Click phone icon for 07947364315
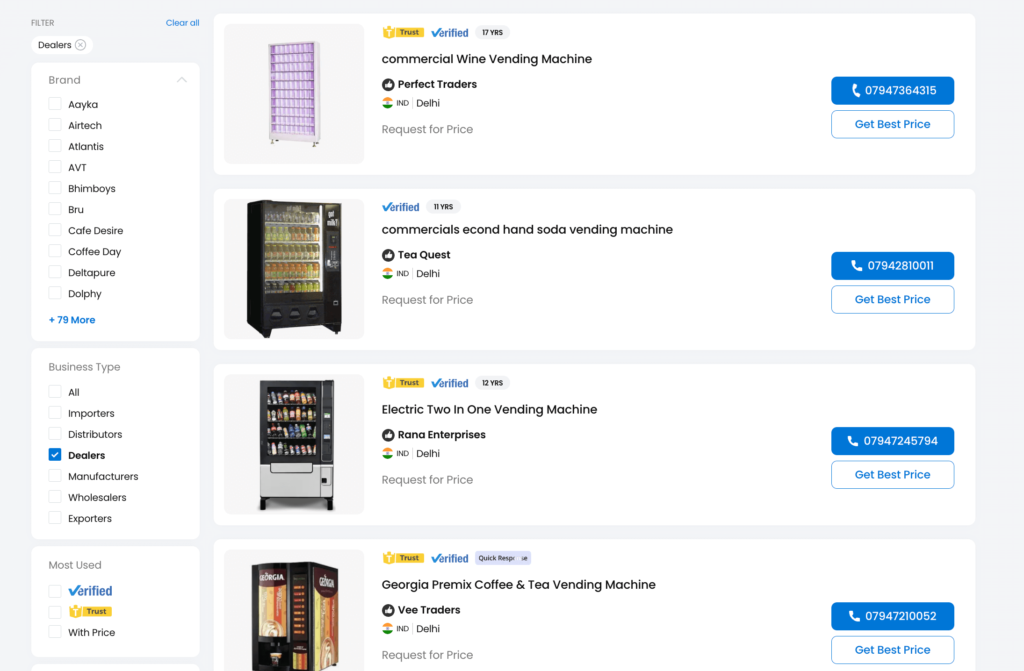The width and height of the screenshot is (1024, 671). pyautogui.click(x=856, y=91)
